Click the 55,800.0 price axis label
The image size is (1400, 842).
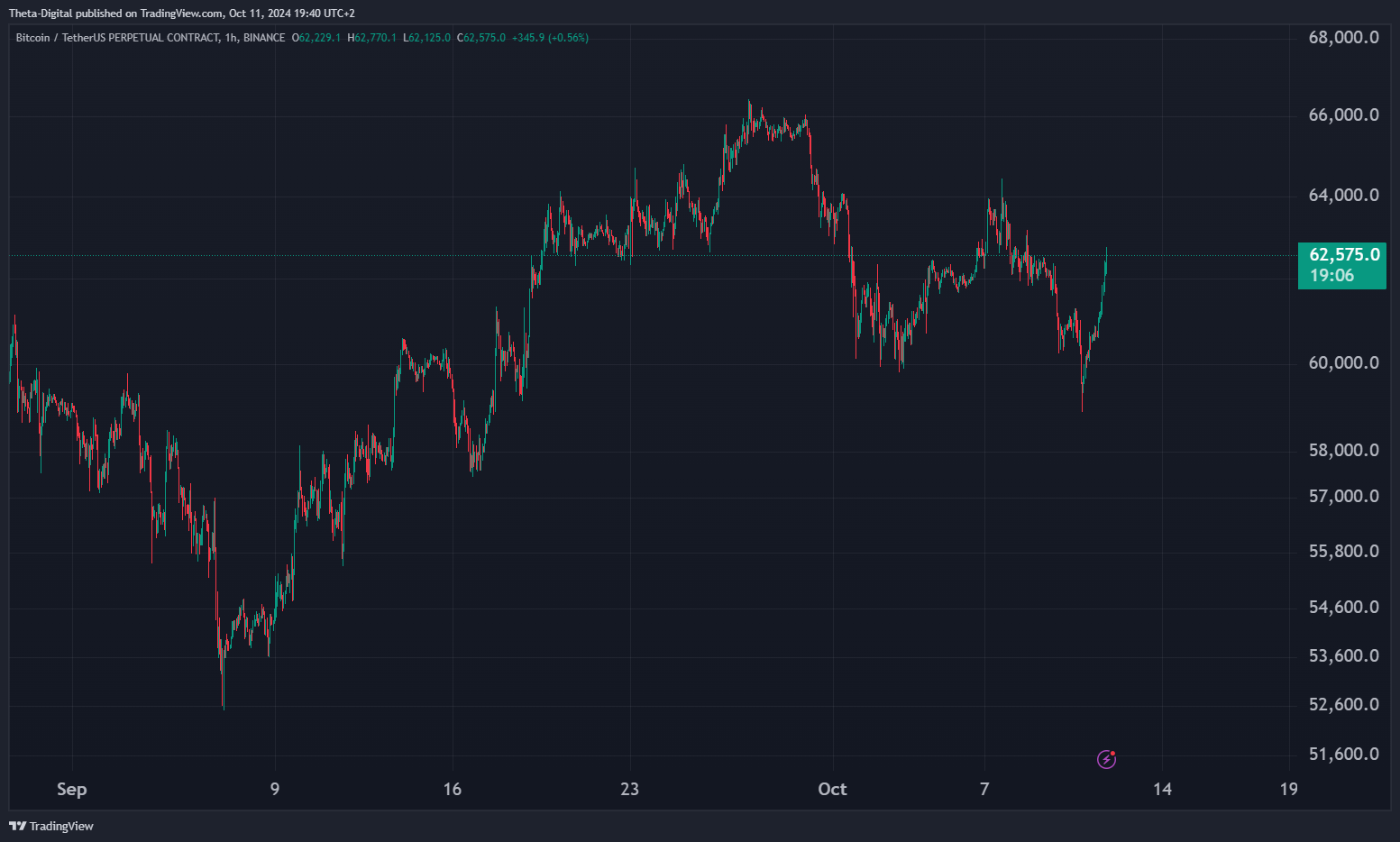coord(1343,552)
